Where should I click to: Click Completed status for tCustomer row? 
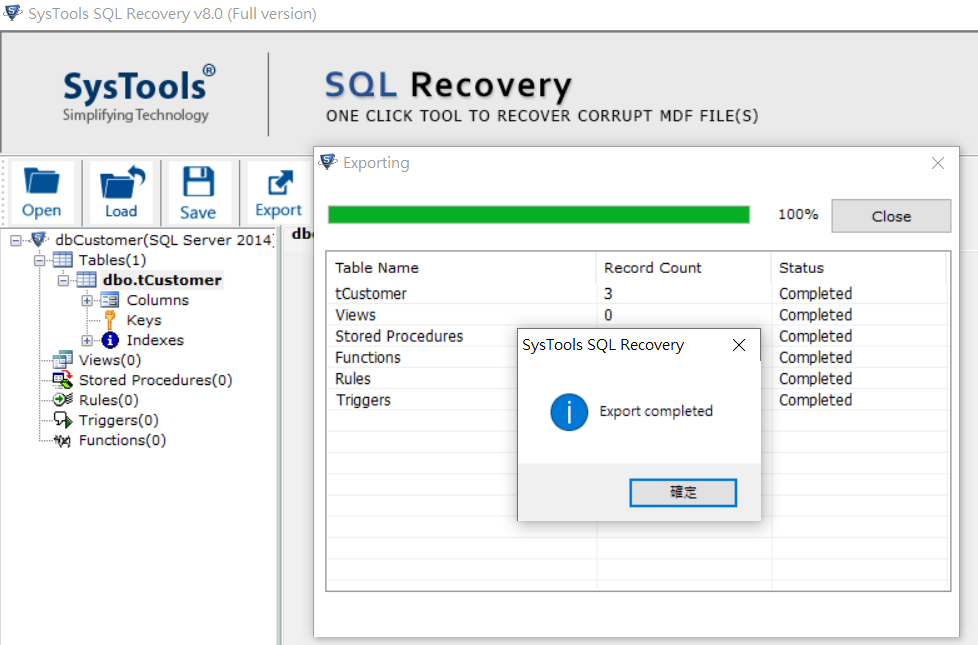(x=815, y=293)
